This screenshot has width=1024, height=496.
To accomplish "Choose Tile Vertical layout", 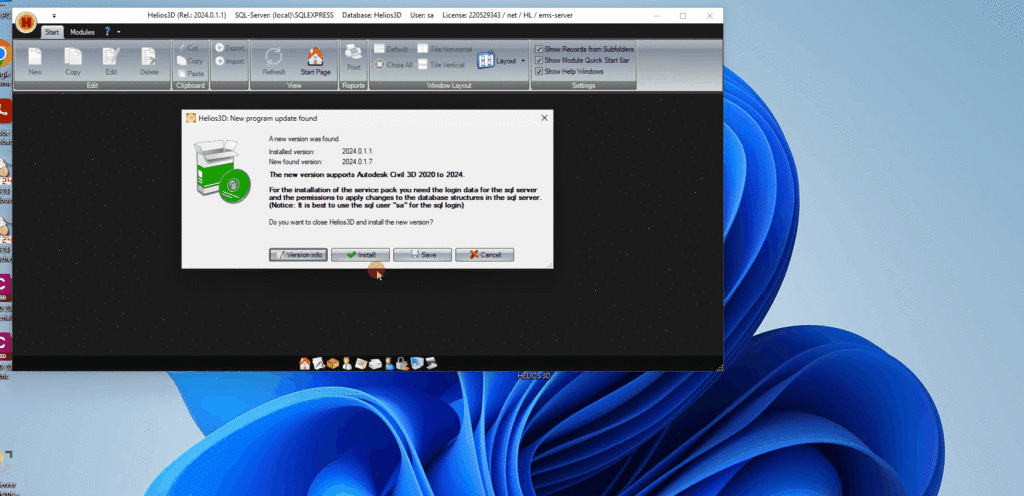I will click(x=441, y=65).
